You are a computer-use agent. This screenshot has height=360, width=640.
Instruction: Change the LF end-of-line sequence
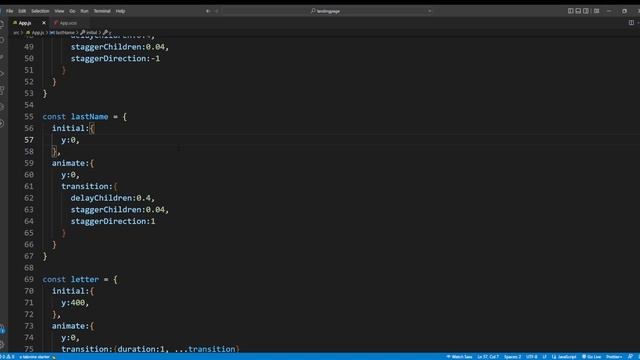(x=544, y=357)
